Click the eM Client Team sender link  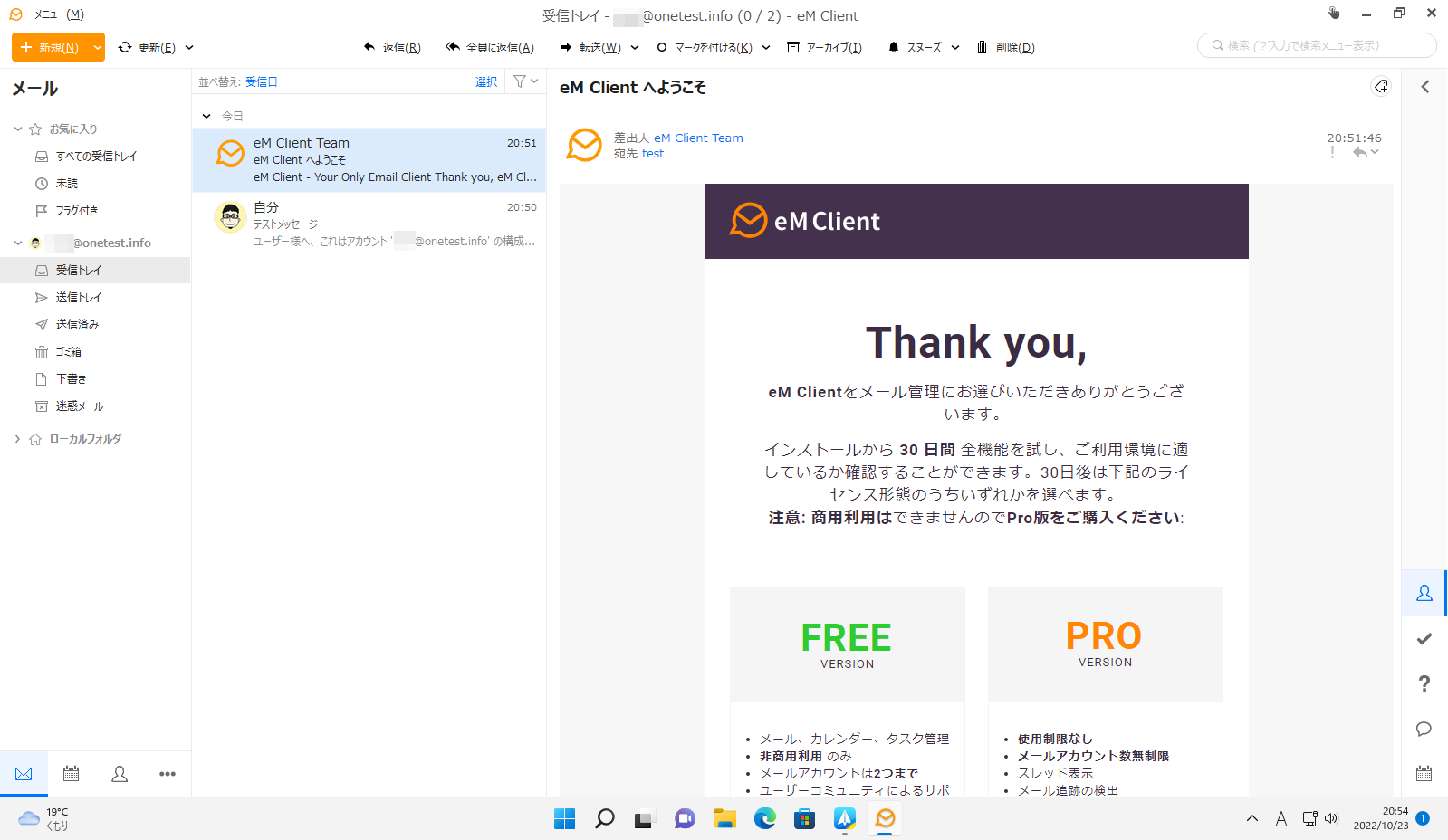[698, 138]
